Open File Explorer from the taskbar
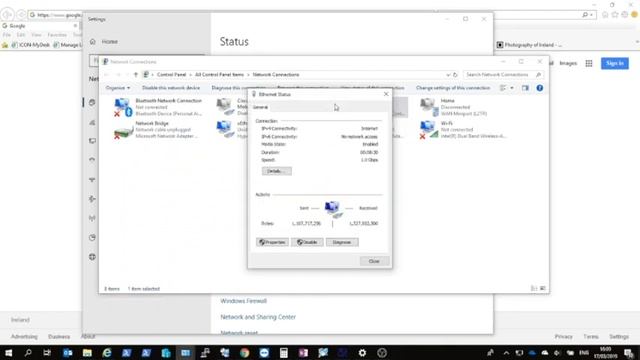Image resolution: width=640 pixels, height=360 pixels. (x=87, y=353)
